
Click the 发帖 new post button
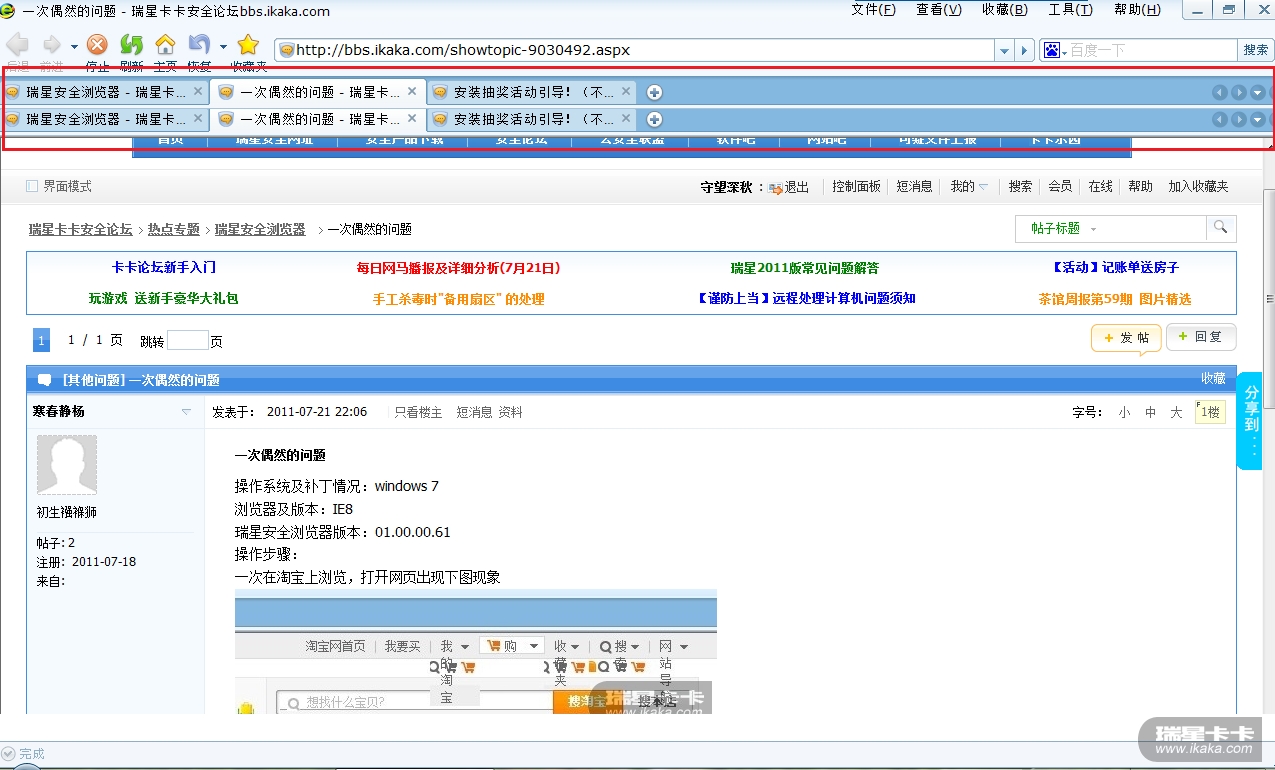[x=1126, y=338]
